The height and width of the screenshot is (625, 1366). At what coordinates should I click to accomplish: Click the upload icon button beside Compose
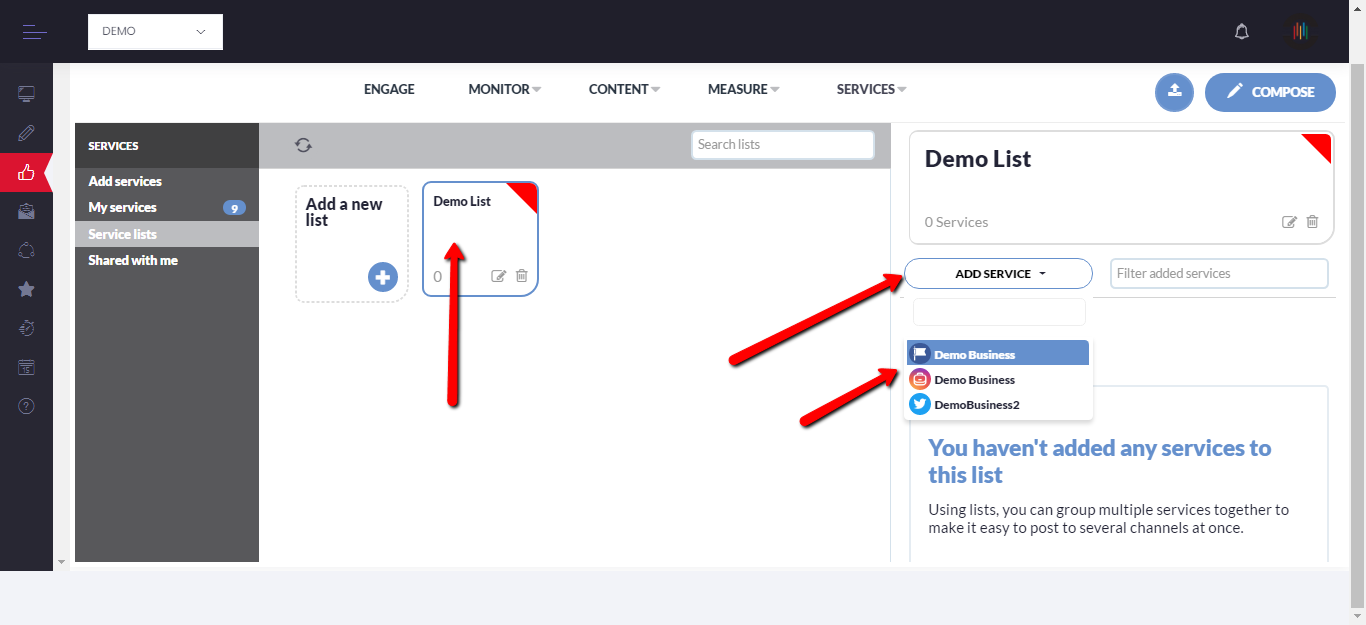pos(1175,92)
